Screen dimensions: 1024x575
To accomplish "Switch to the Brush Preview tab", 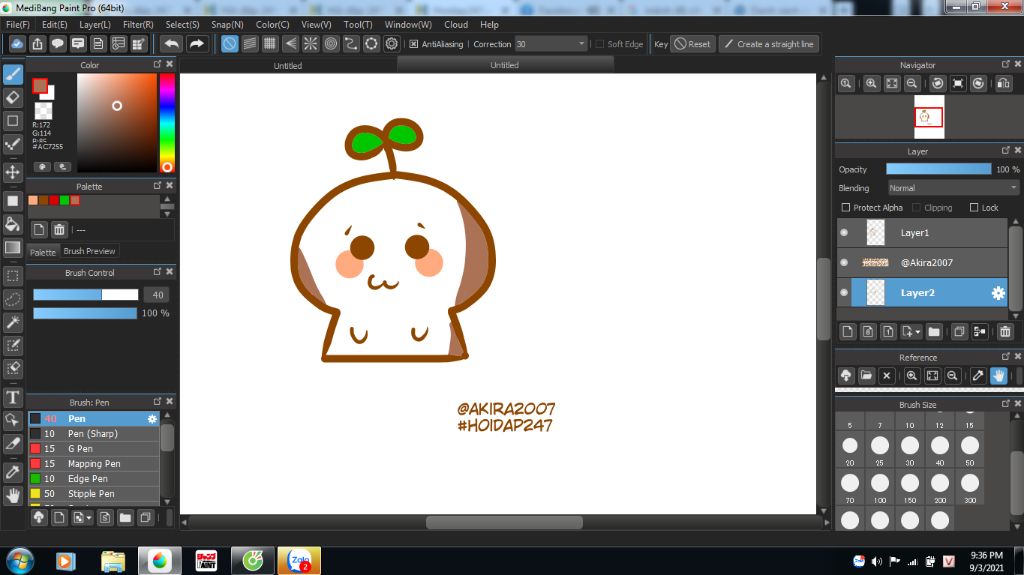I will (x=89, y=251).
